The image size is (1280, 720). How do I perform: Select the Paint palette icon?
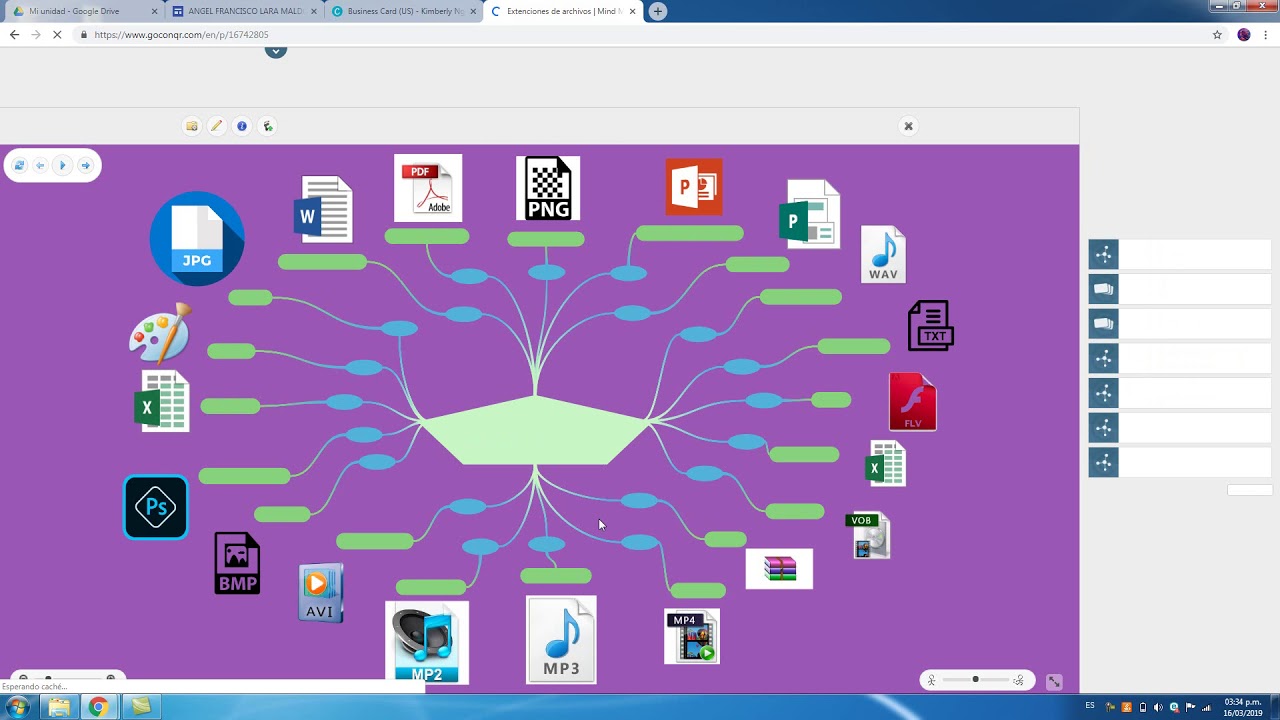[x=160, y=333]
